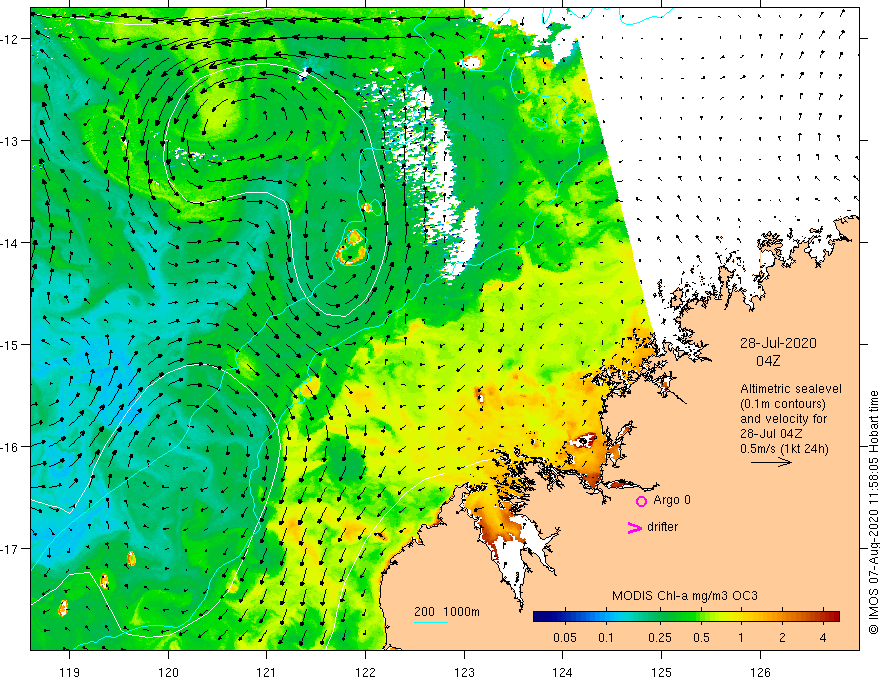Viewport: 880px width, 680px height.
Task: Click the MODIS Chl-a mg/m3 OC3 title
Action: pyautogui.click(x=685, y=596)
